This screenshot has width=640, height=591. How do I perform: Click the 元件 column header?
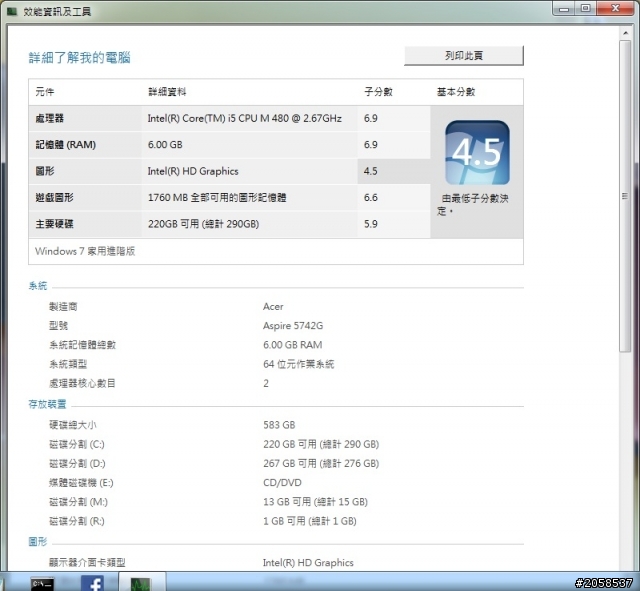point(44,92)
